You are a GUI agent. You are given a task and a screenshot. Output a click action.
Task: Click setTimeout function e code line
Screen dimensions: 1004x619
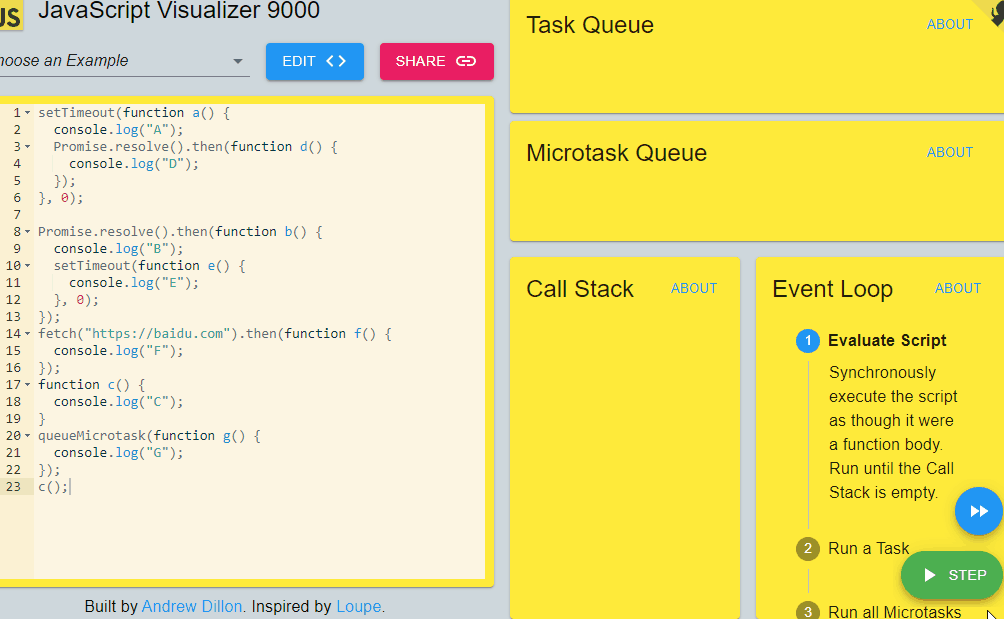tap(149, 266)
